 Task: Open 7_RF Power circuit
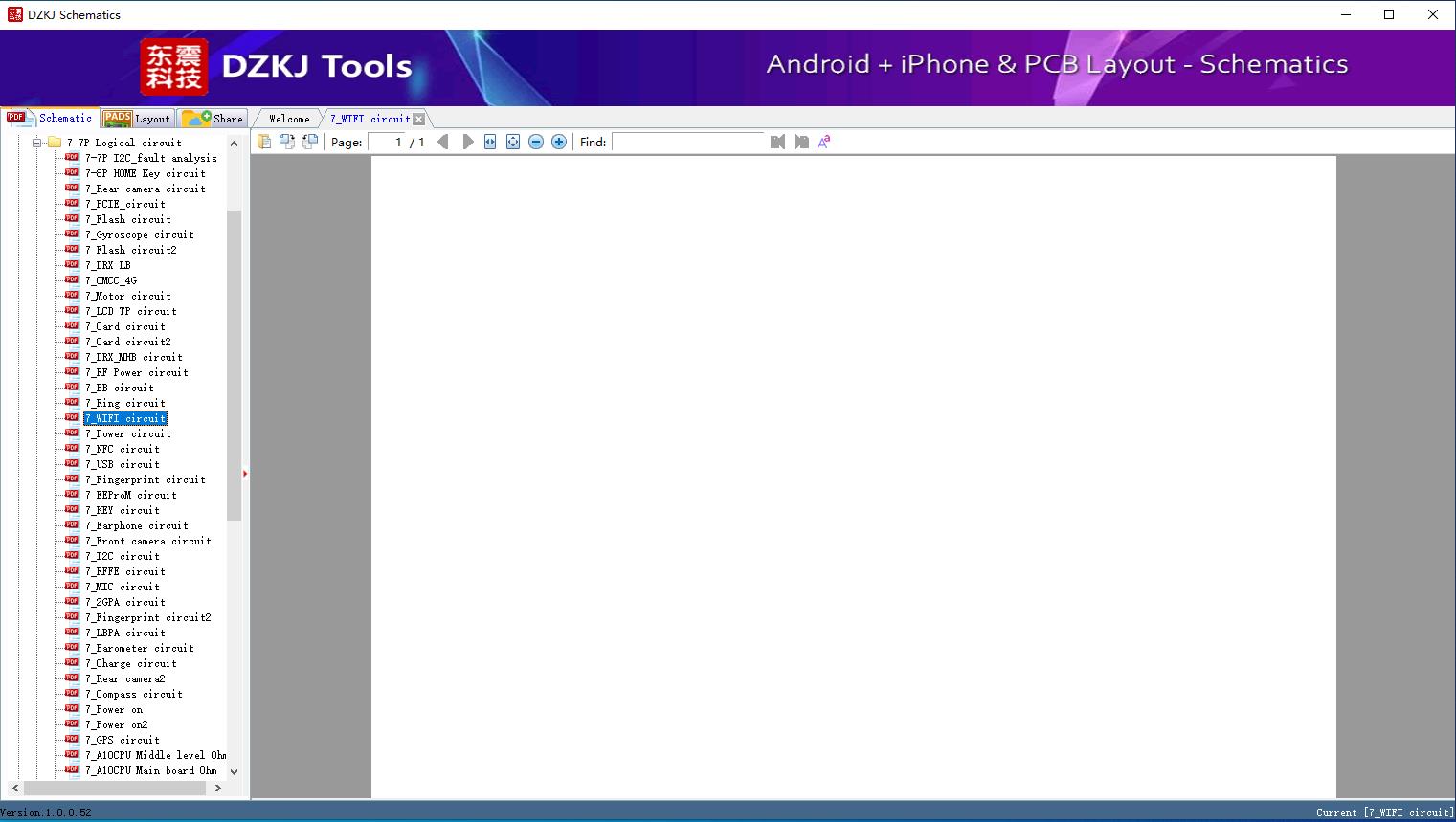[137, 372]
